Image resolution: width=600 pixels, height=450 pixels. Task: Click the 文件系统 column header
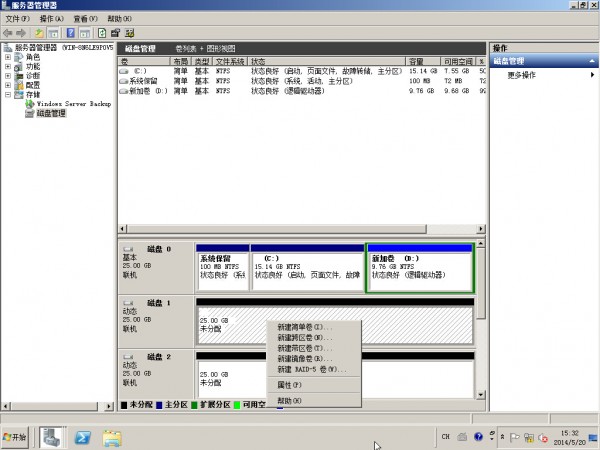coord(230,61)
